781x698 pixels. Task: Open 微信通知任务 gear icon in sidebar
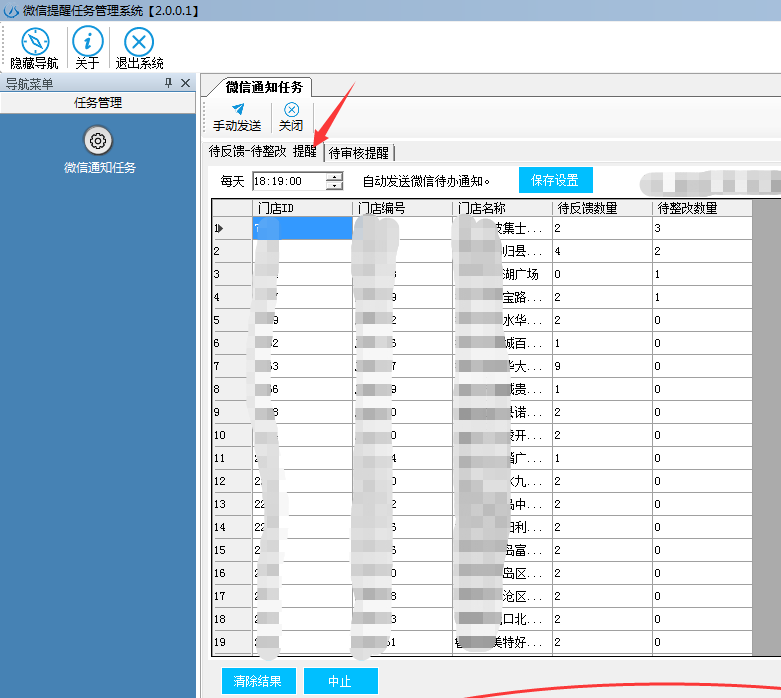pos(99,141)
